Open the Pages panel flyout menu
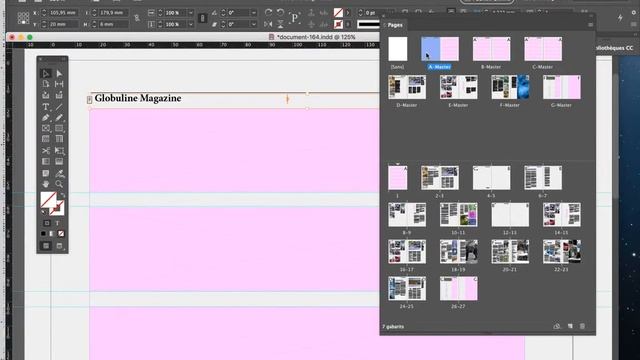Image resolution: width=640 pixels, height=360 pixels. point(590,25)
